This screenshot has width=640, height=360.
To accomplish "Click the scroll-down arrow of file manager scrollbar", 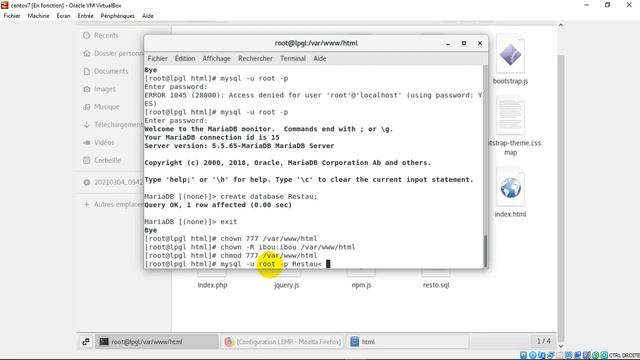I will pos(561,346).
